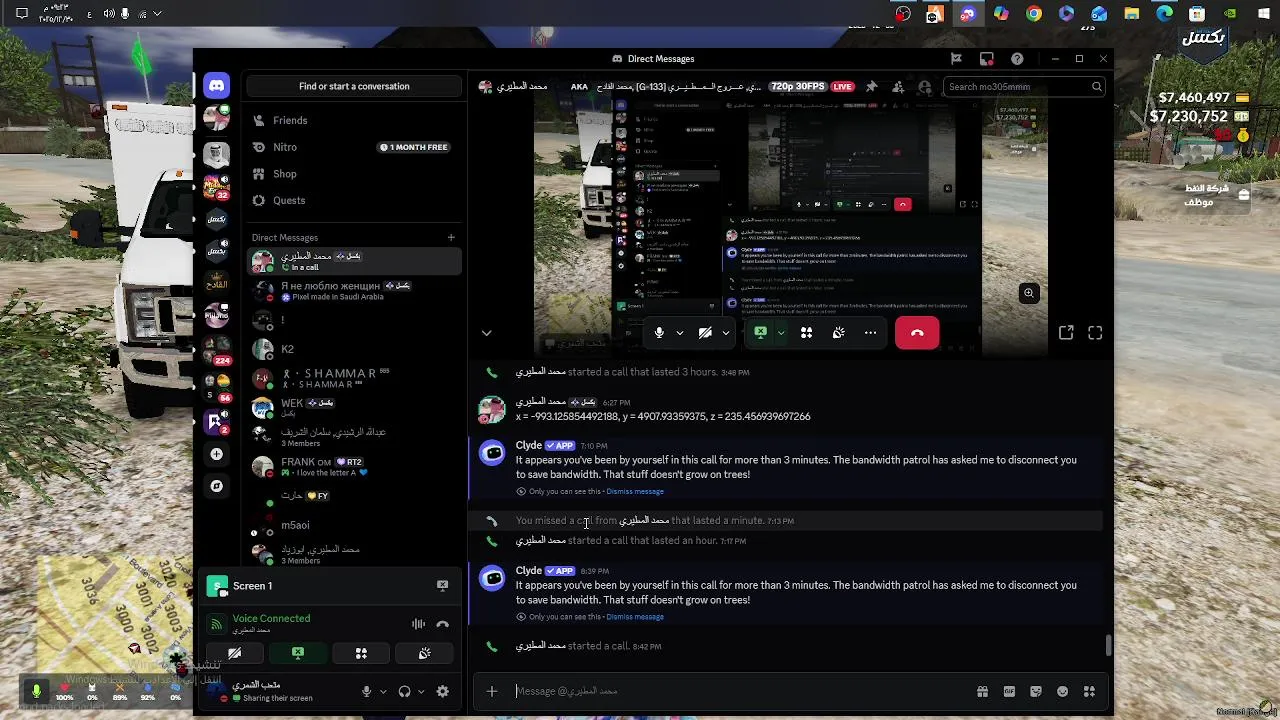Open microphone options arrow in call controls
The width and height of the screenshot is (1280, 720).
click(x=680, y=333)
